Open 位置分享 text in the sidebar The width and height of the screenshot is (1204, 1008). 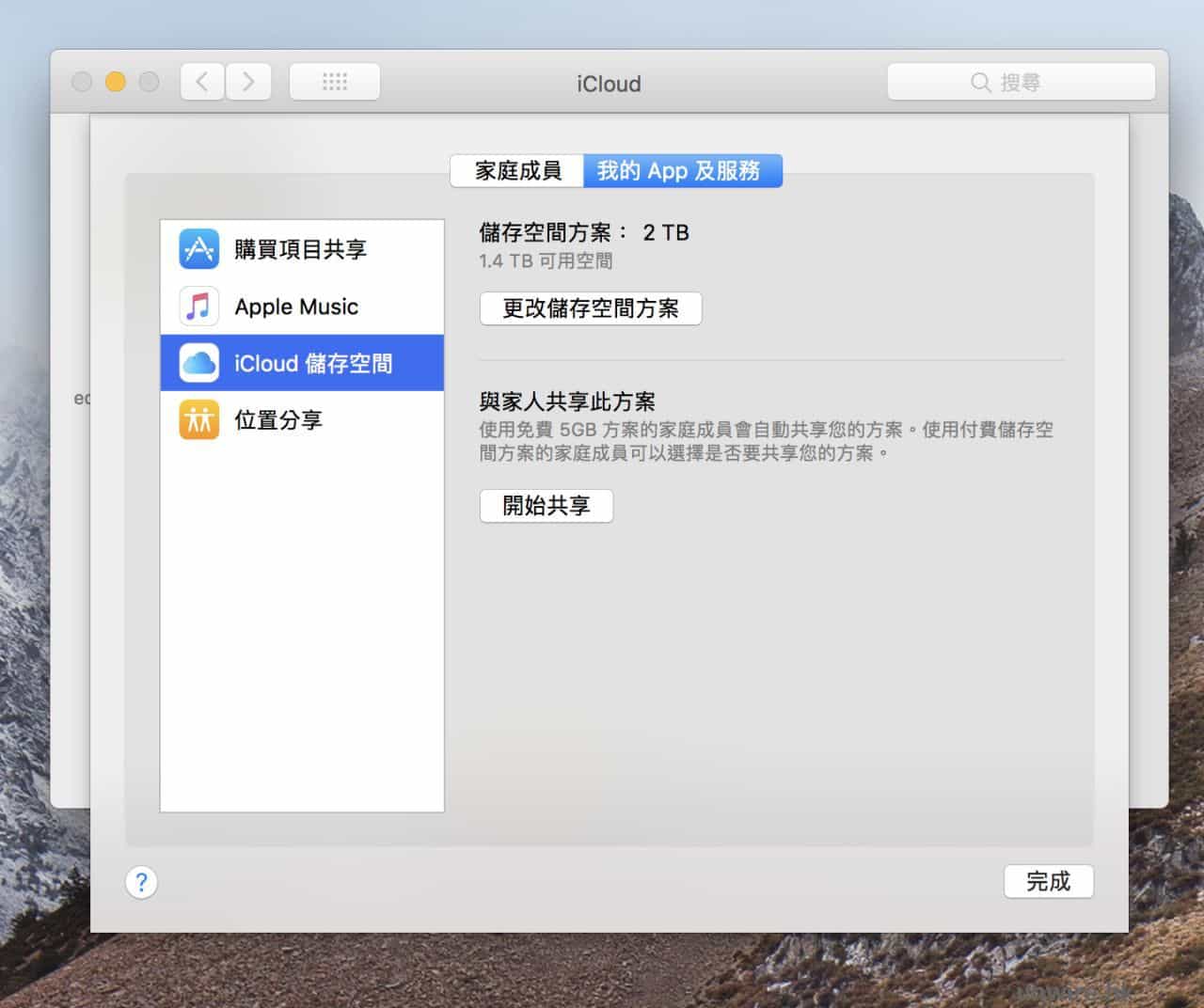(278, 419)
